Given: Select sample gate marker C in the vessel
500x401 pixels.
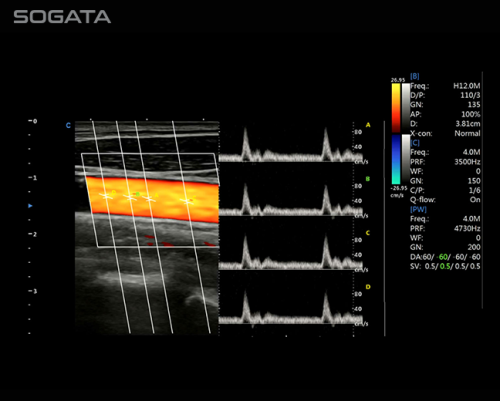Looking at the screenshot, I should pyautogui.click(x=187, y=201).
